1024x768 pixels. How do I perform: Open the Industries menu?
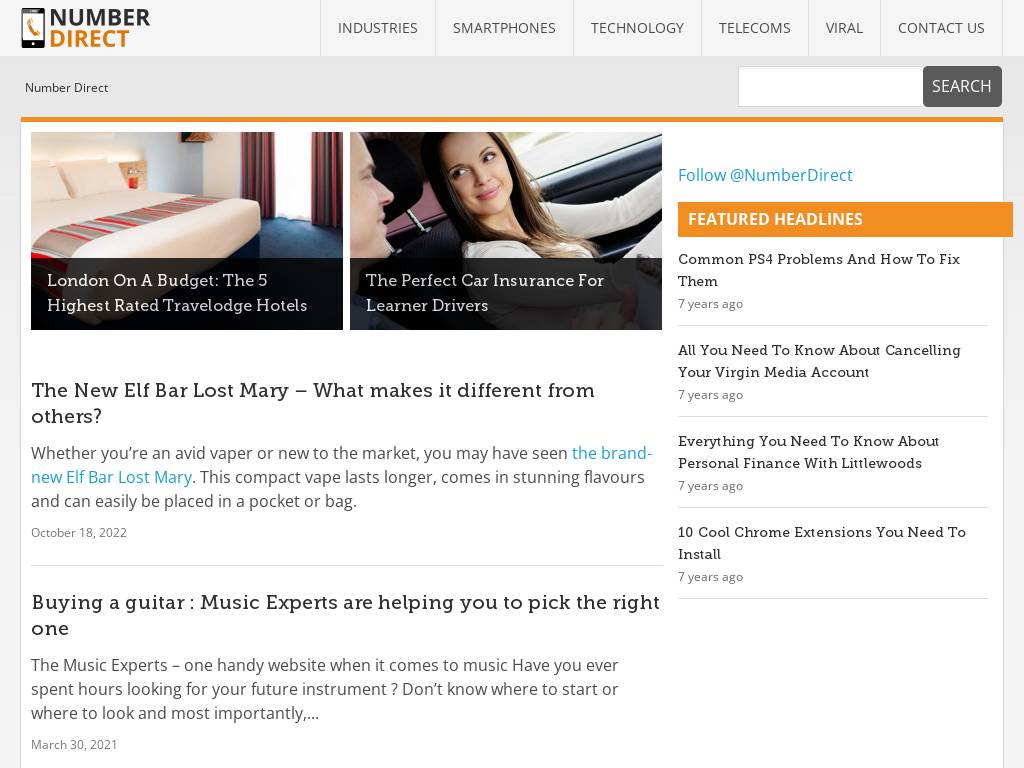pyautogui.click(x=377, y=28)
